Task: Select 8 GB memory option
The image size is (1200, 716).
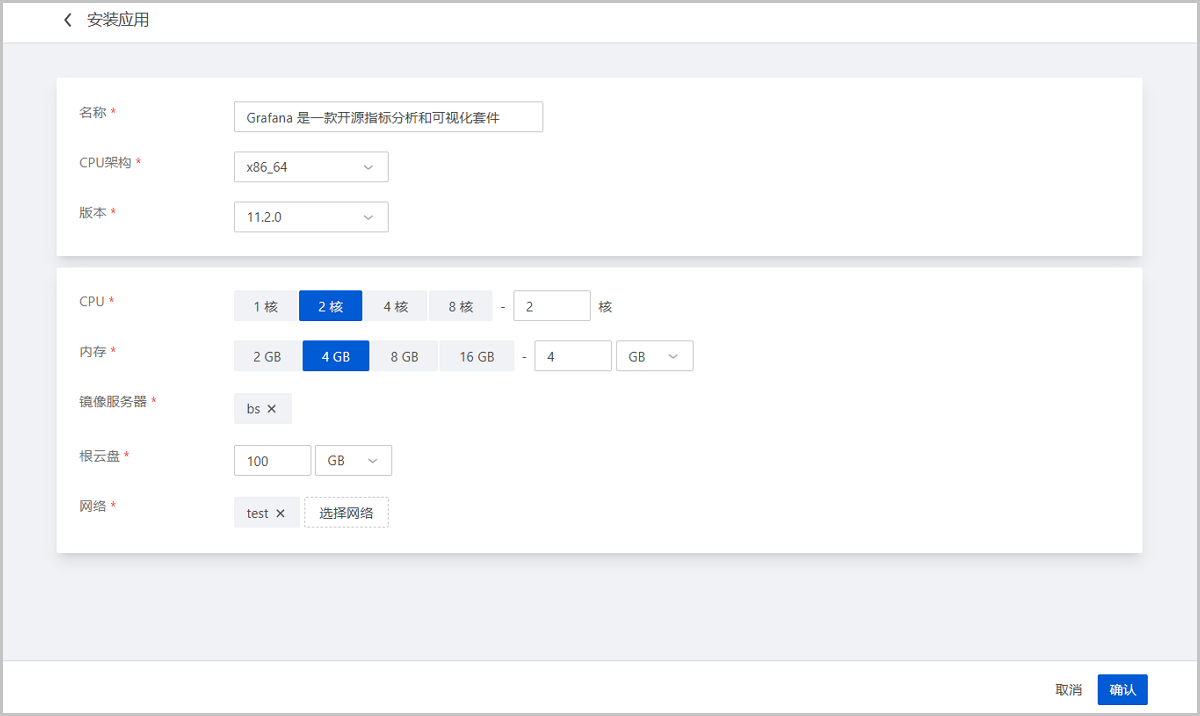Action: pos(404,356)
